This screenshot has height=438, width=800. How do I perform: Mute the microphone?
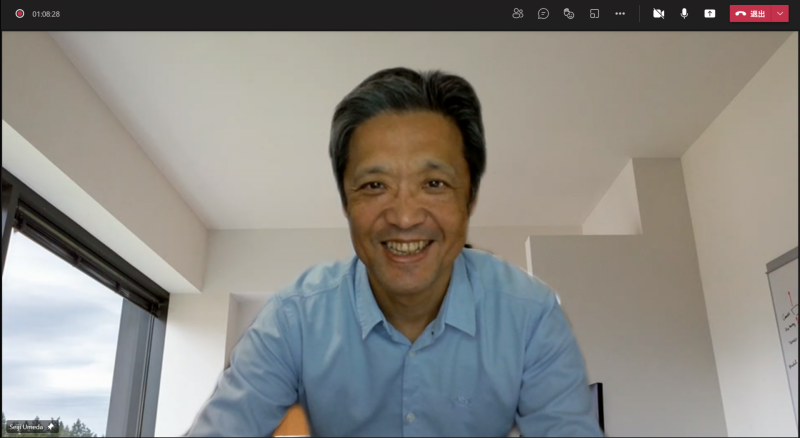(x=684, y=14)
